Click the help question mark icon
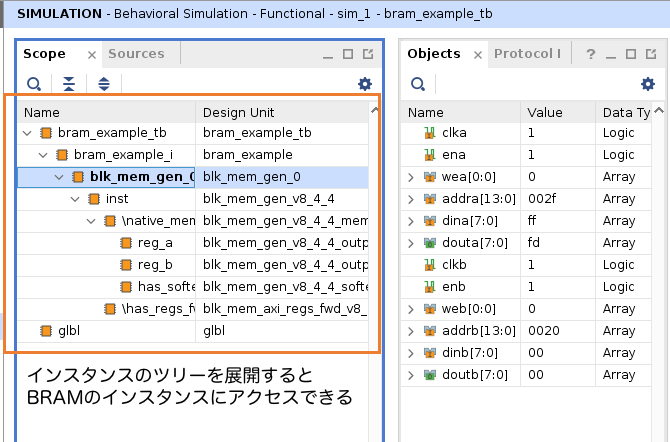The image size is (670, 442). (590, 54)
